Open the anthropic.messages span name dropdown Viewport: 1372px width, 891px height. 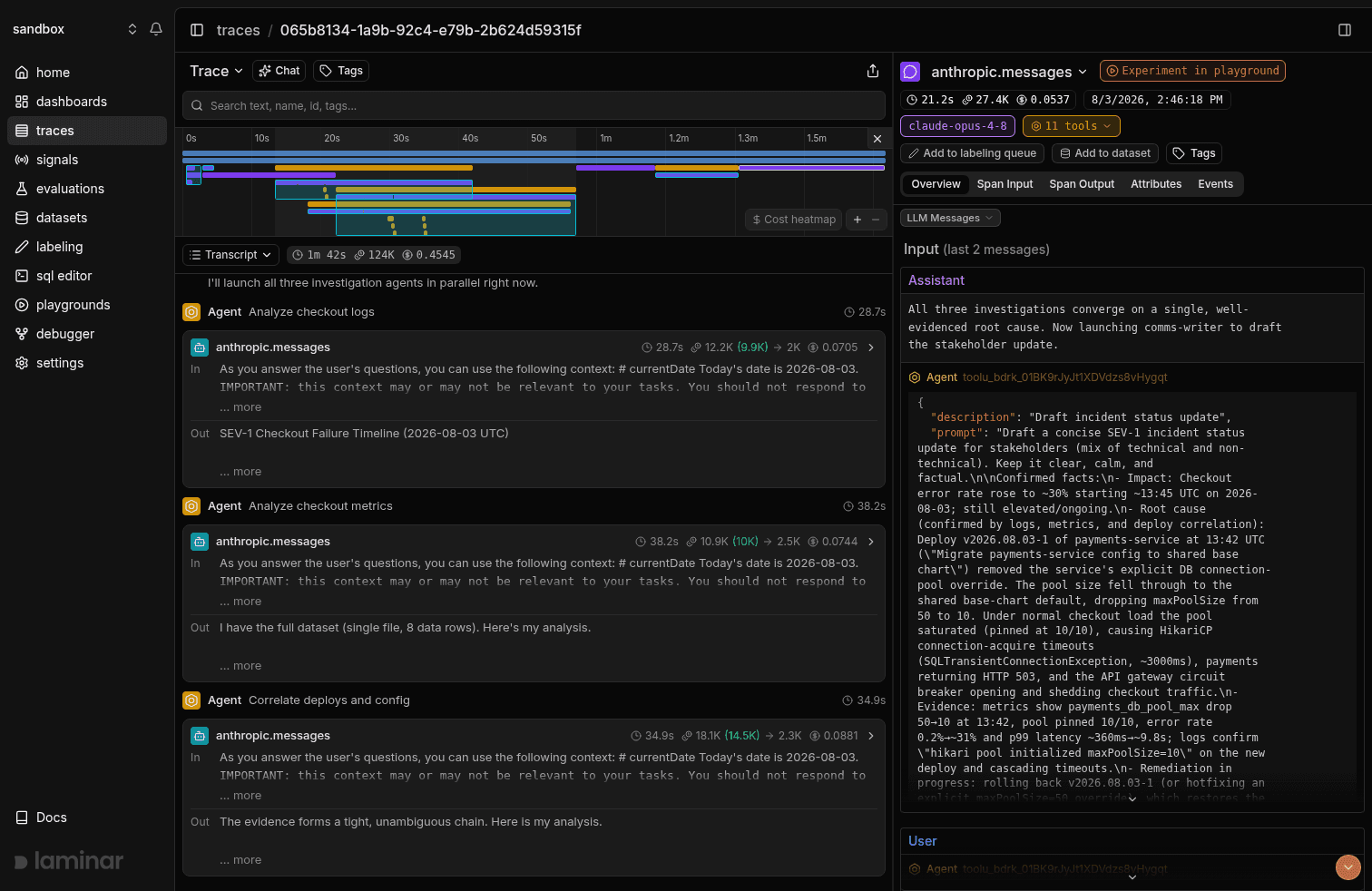(x=1008, y=72)
